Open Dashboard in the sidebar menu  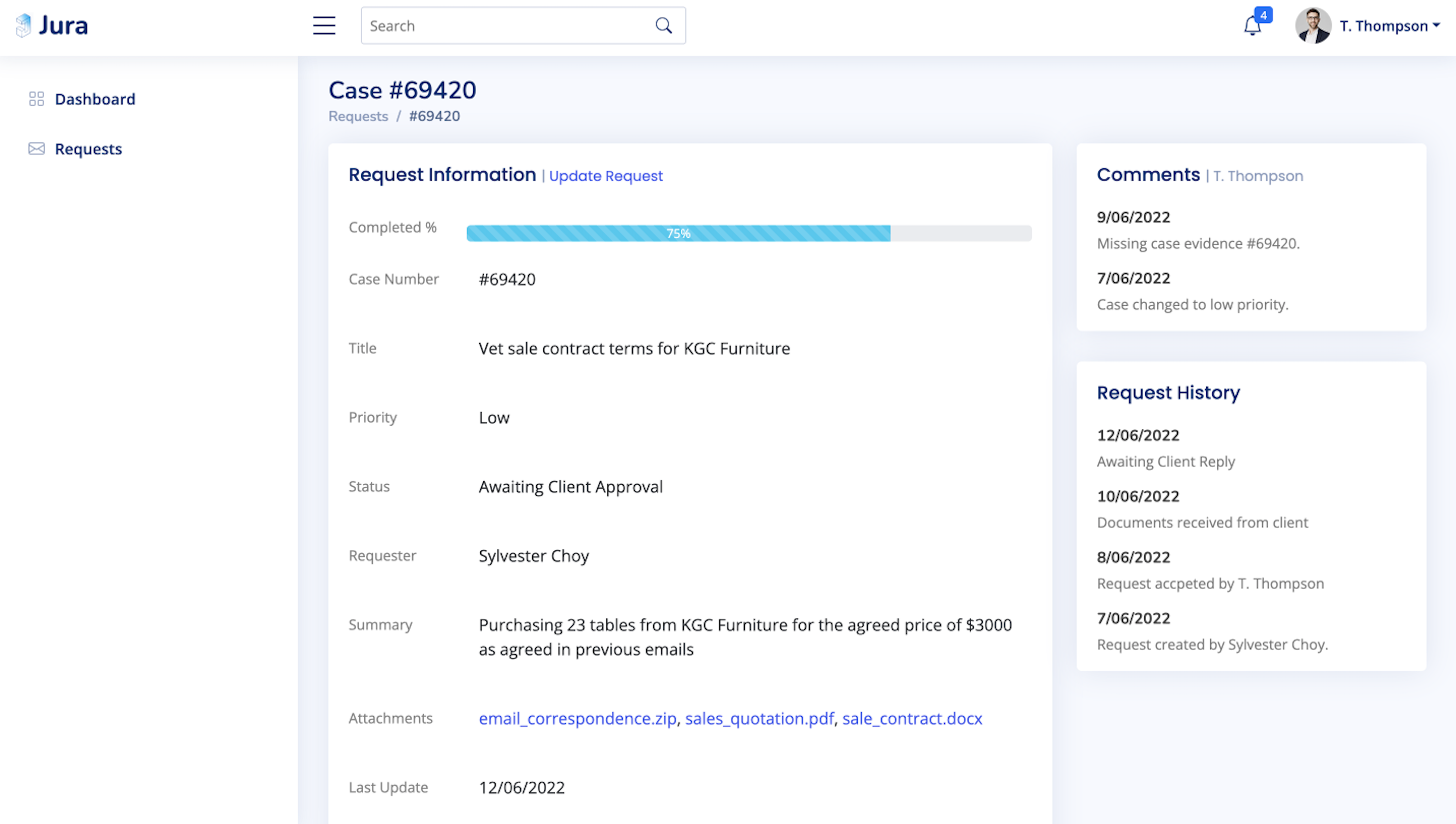point(95,99)
